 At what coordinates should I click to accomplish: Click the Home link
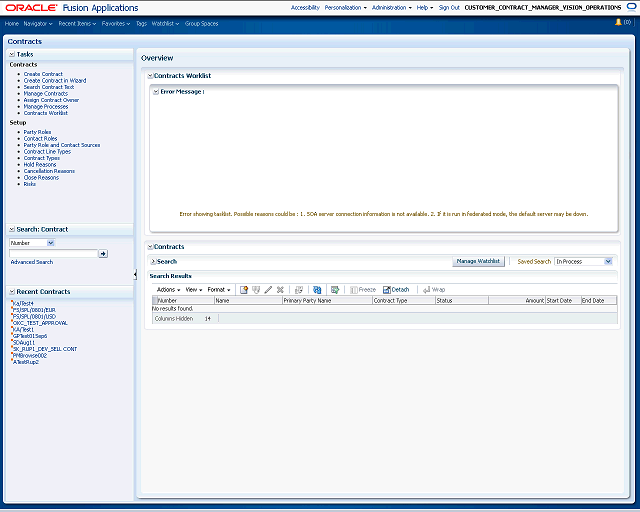point(12,24)
